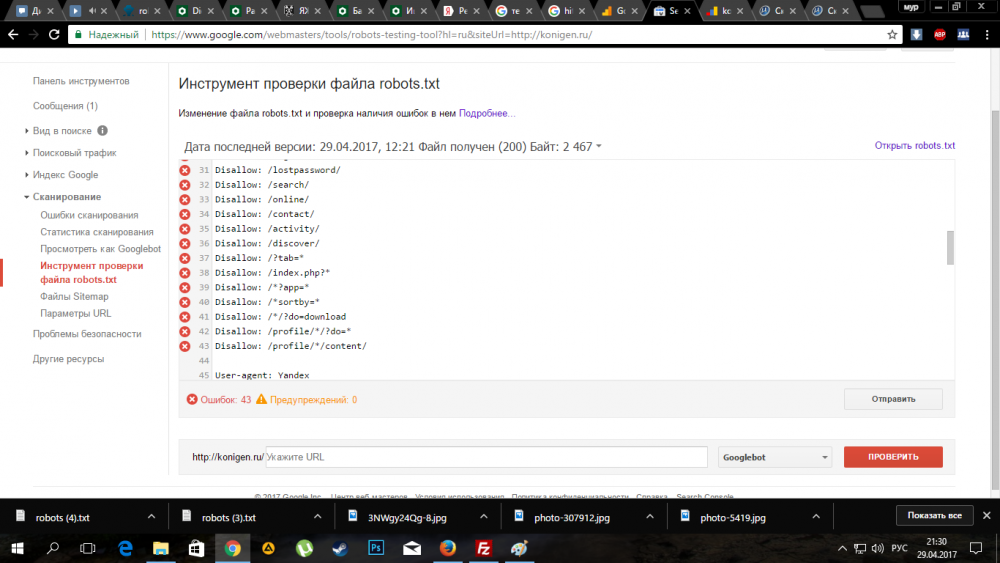
Task: Open Просмотреть как Googlebot page
Action: [x=101, y=249]
